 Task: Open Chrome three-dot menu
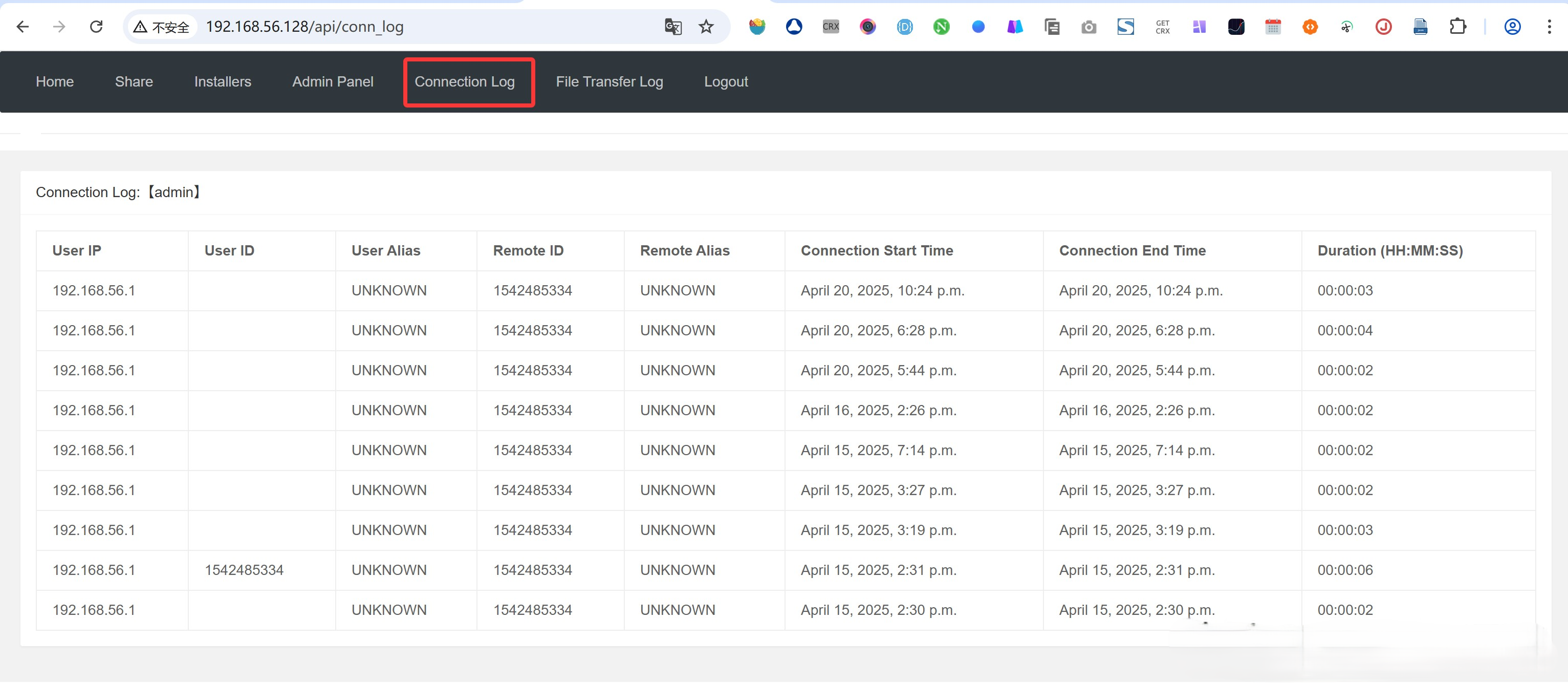click(1549, 27)
